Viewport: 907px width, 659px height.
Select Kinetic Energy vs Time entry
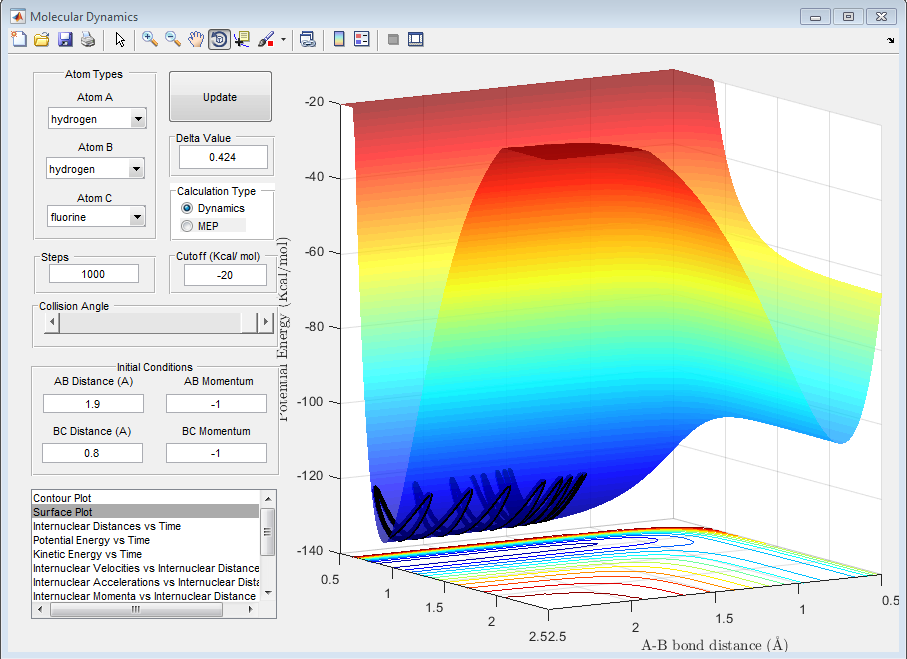[87, 554]
